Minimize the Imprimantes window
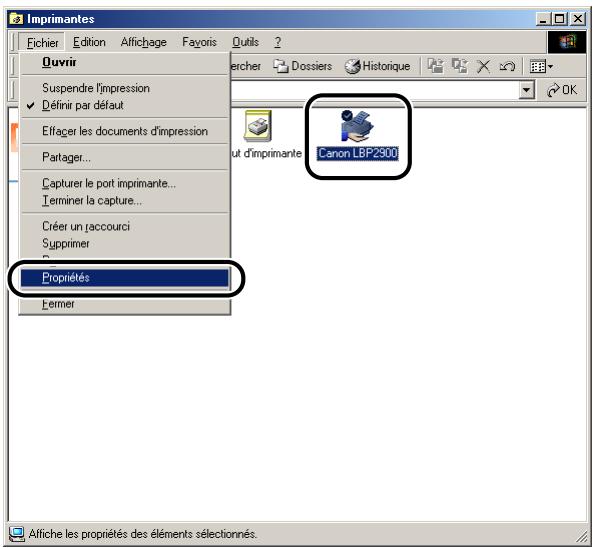 pyautogui.click(x=543, y=19)
